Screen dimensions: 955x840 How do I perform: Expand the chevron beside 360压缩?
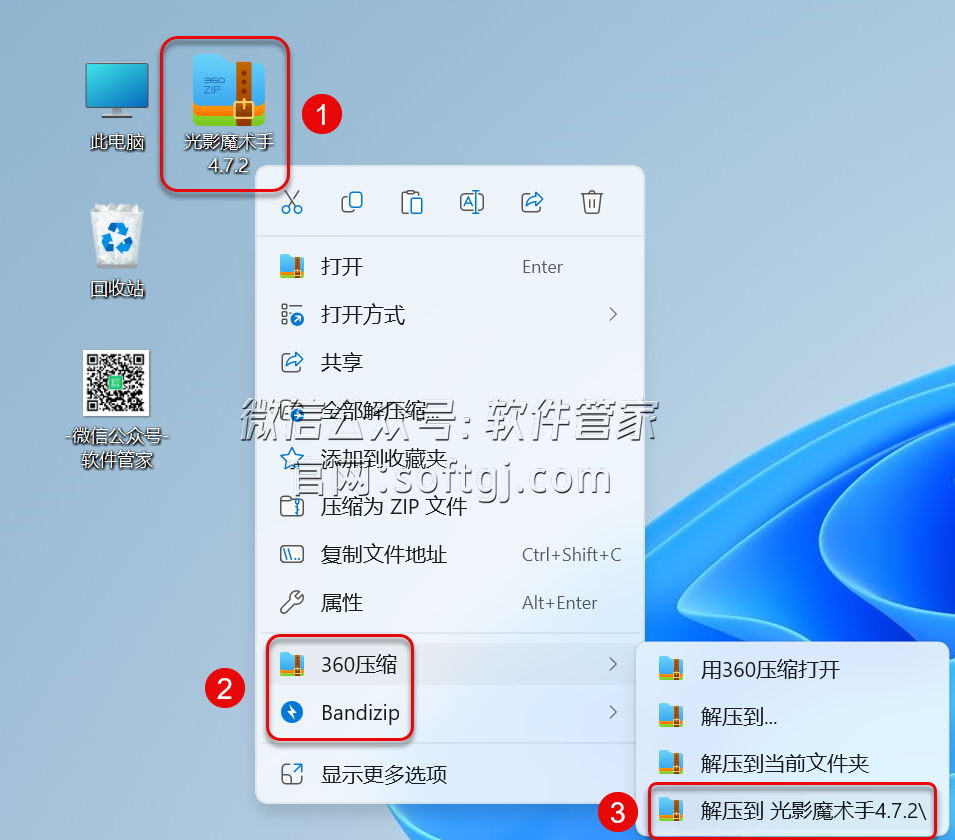(613, 664)
